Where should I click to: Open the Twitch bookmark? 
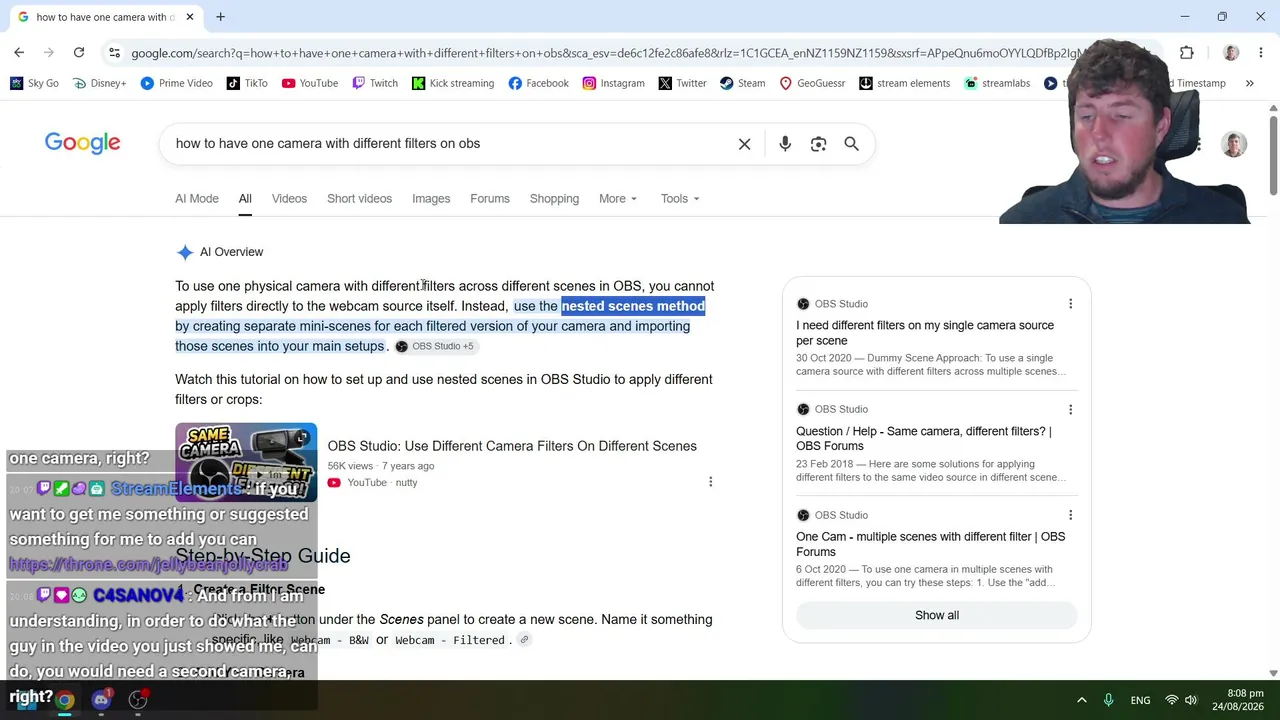point(375,83)
